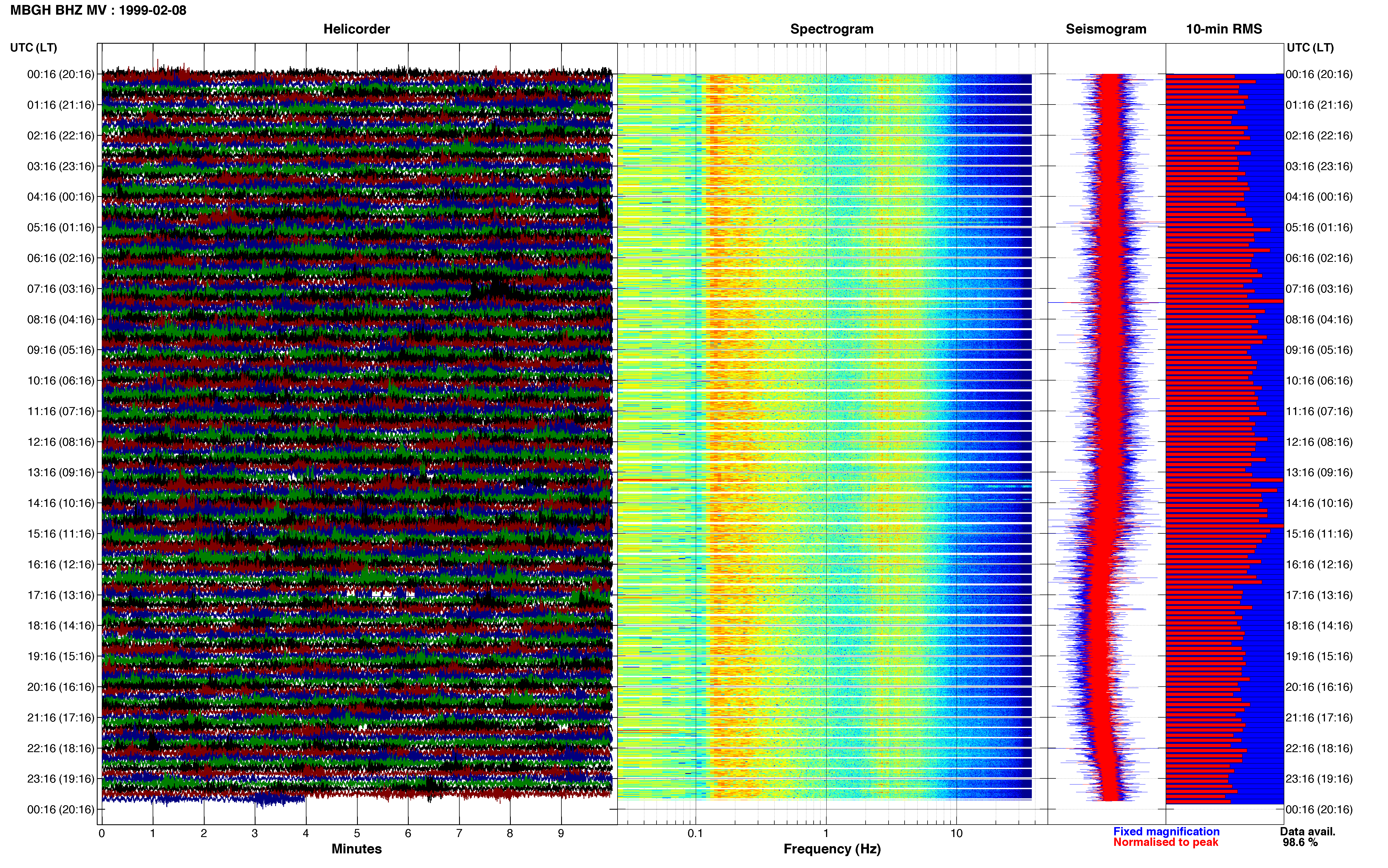Click the 10 frequency tick label

(x=956, y=833)
